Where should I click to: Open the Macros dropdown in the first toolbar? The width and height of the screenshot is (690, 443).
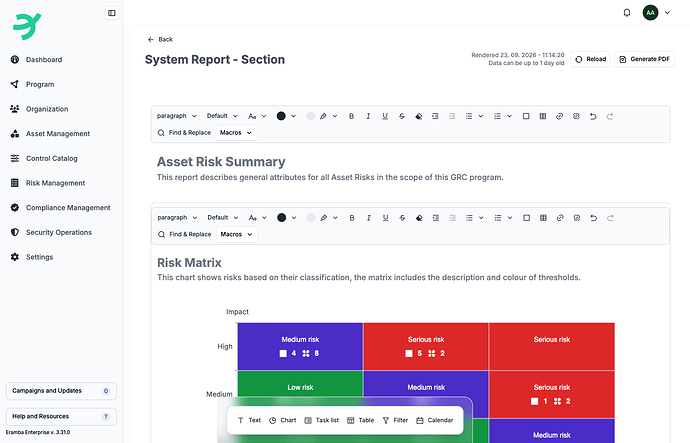(236, 132)
